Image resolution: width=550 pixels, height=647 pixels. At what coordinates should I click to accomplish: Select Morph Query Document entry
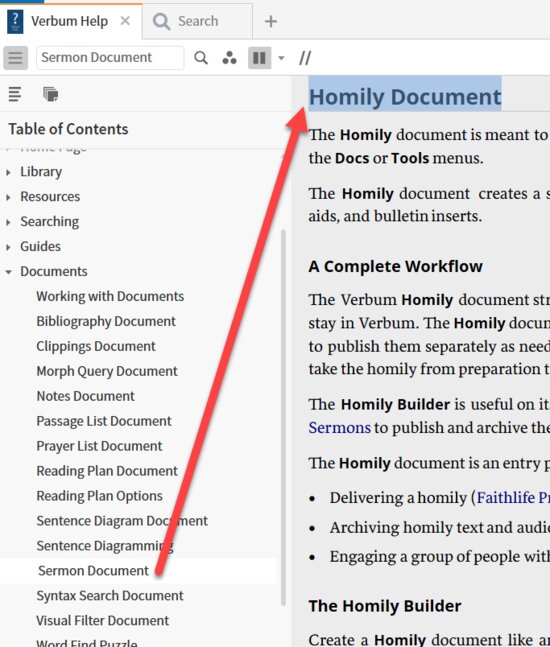click(x=107, y=371)
